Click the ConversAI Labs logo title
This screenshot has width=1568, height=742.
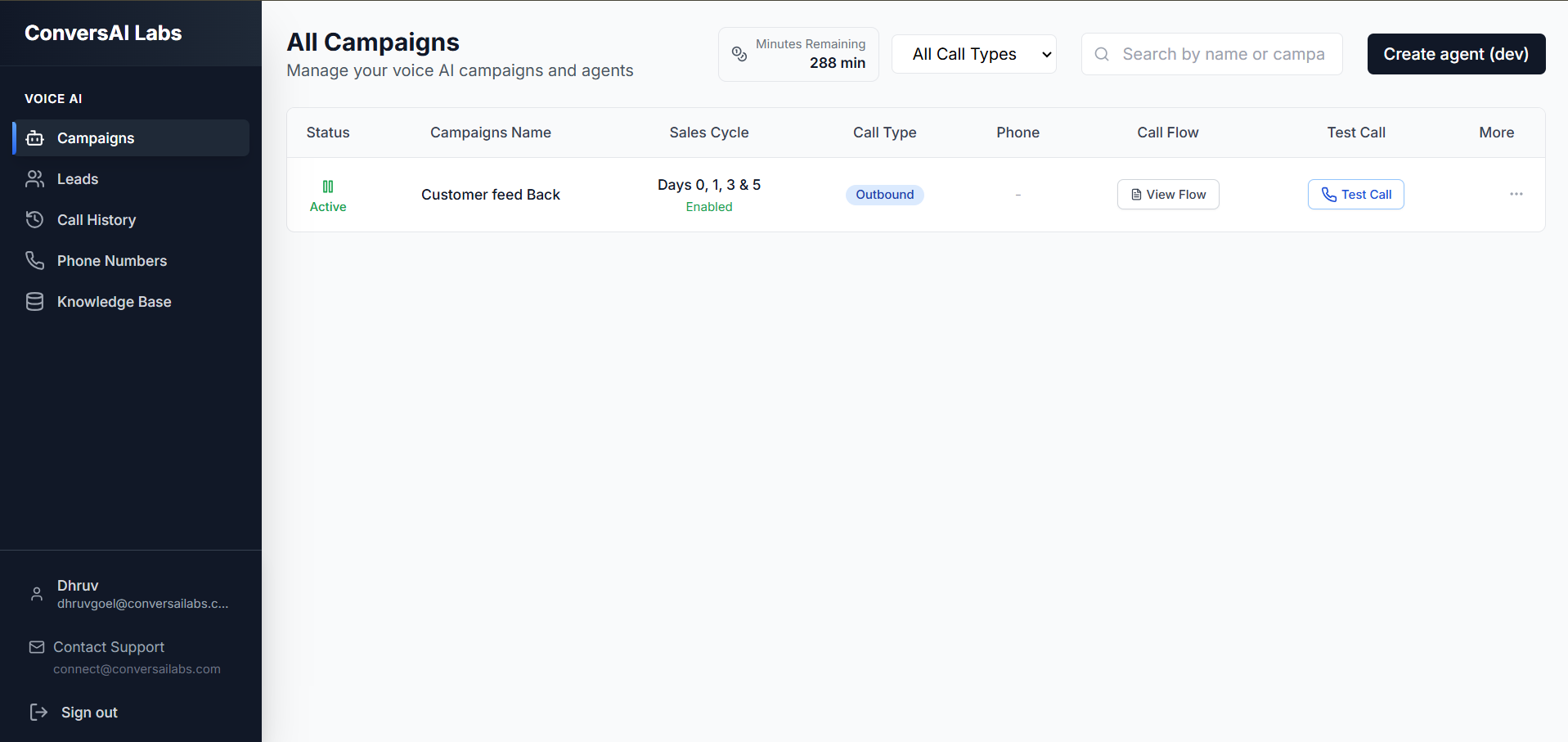[103, 33]
